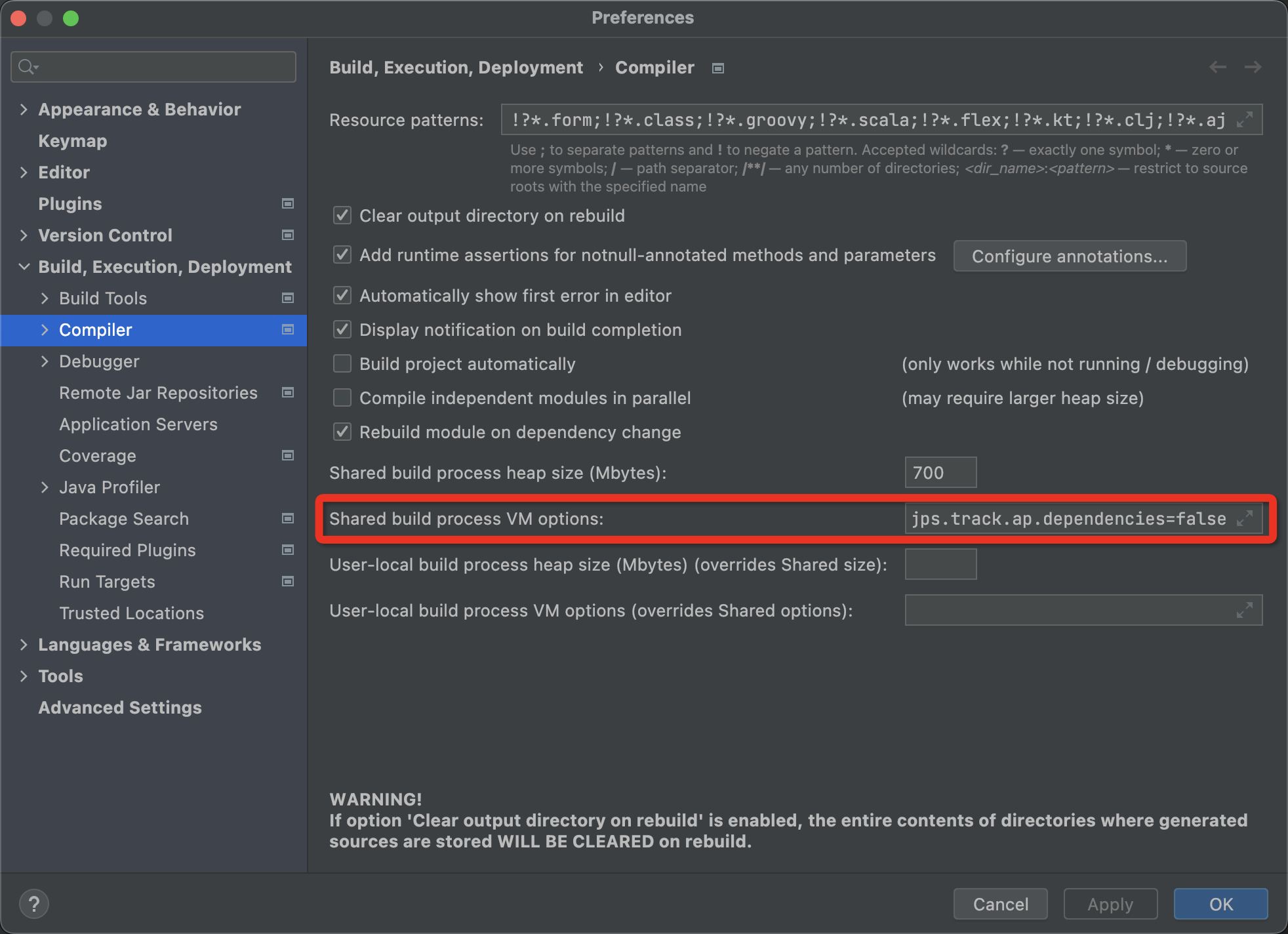Disable Clear output directory on rebuild

[x=342, y=215]
